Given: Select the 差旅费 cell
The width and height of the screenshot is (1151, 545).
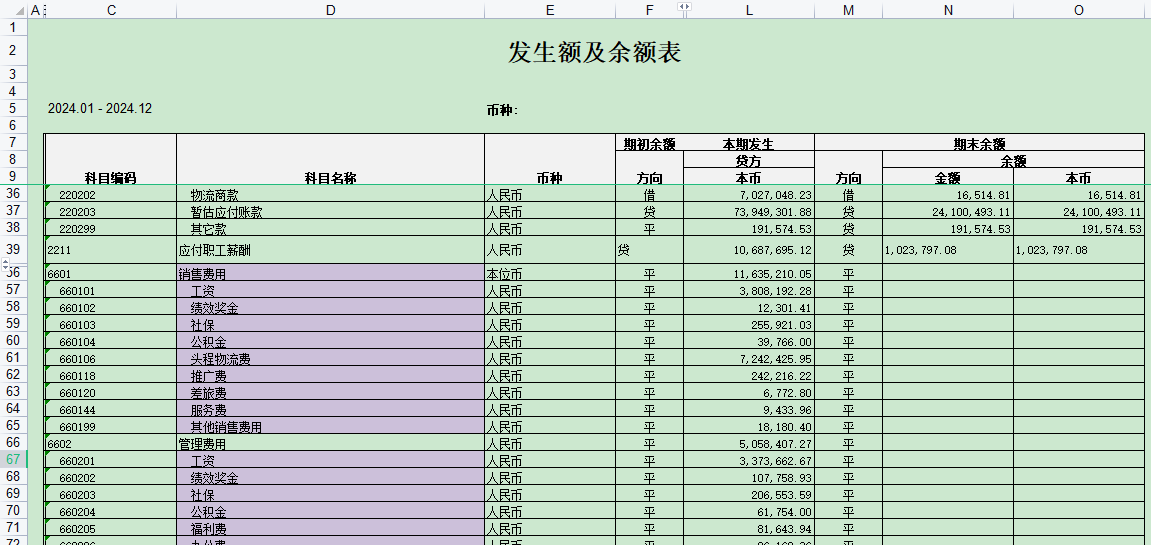Looking at the screenshot, I should click(330, 392).
